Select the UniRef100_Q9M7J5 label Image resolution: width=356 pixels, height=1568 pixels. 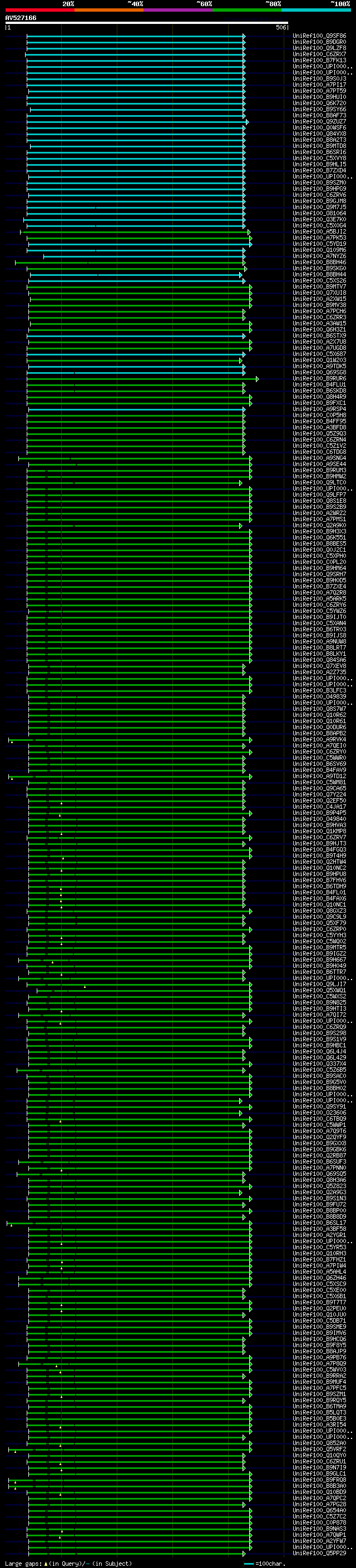pos(319,207)
